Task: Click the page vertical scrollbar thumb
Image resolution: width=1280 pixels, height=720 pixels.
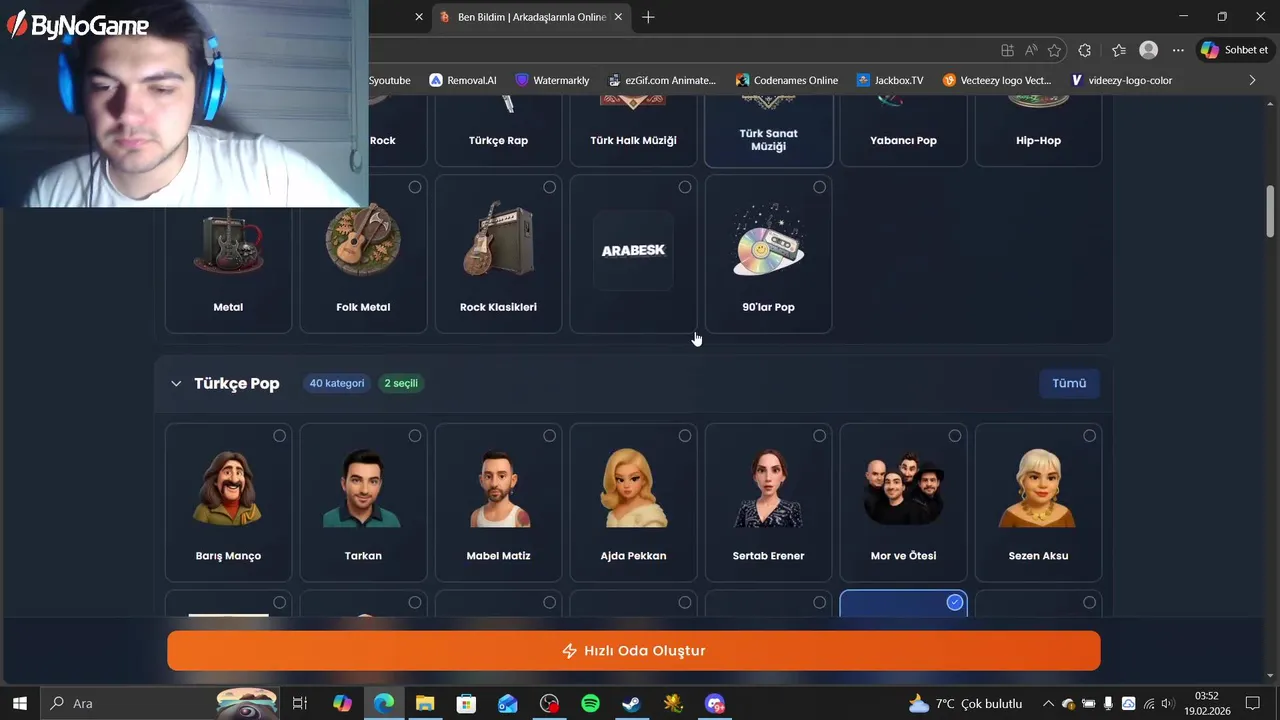Action: [x=1270, y=211]
